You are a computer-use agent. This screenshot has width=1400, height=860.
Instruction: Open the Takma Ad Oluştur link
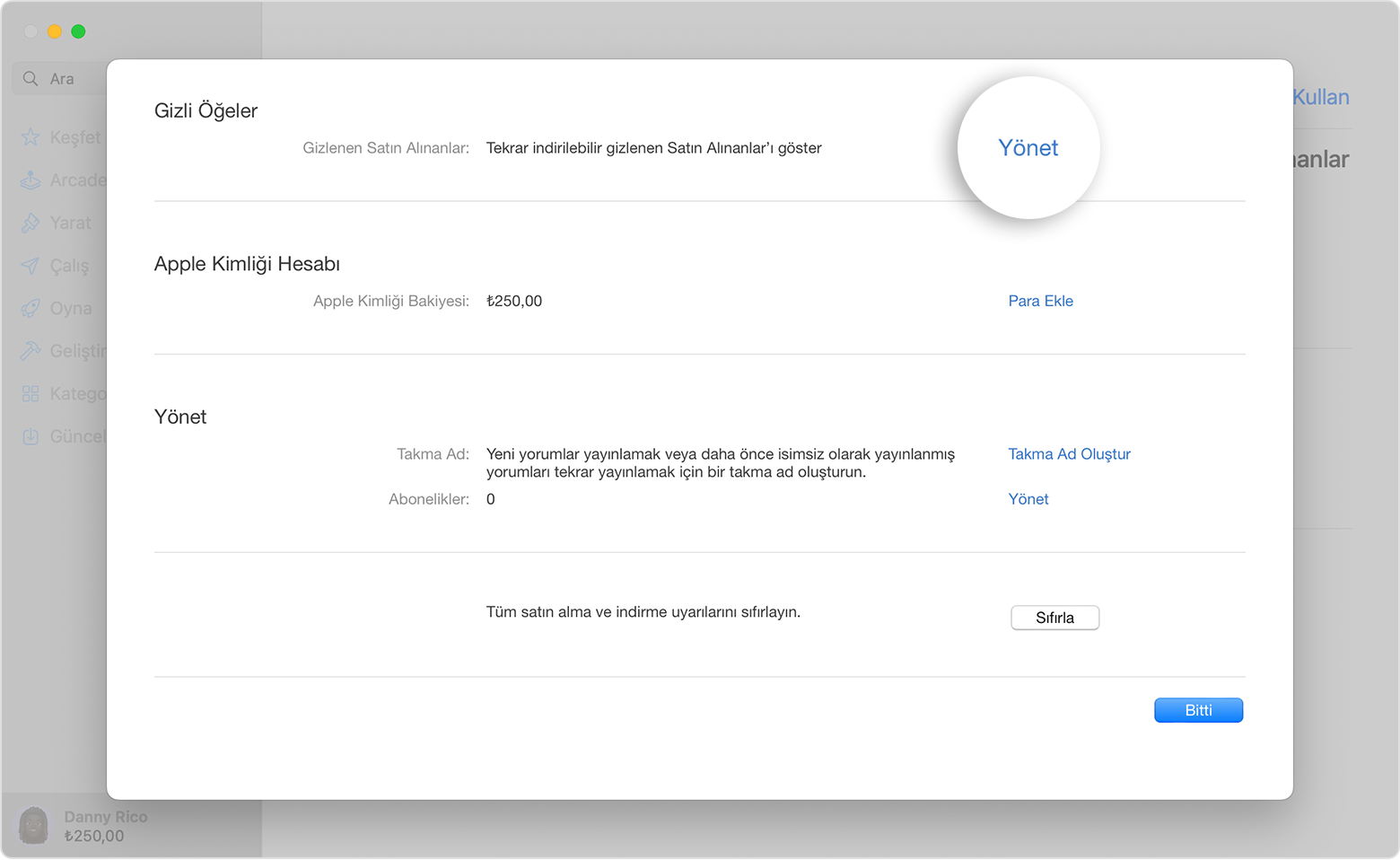(1069, 454)
